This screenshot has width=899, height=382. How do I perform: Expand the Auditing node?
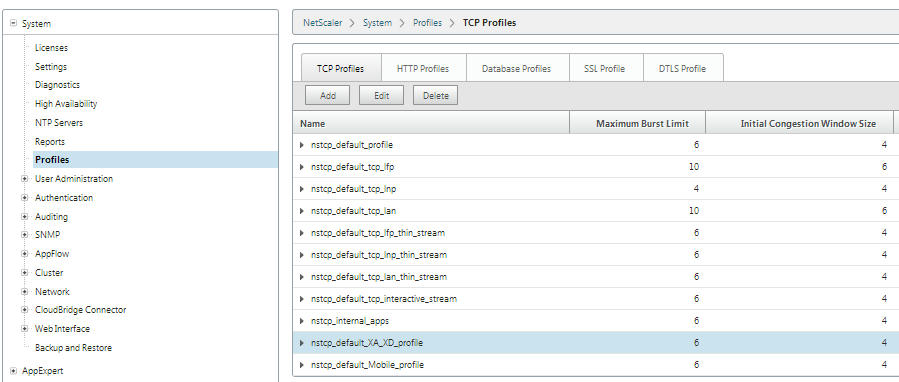click(x=25, y=217)
